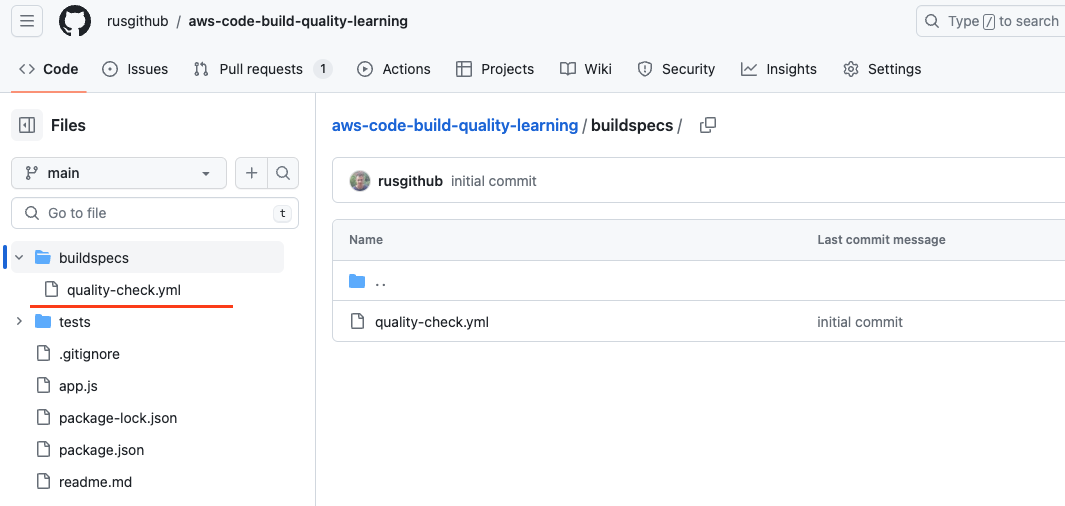Collapse the buildspecs folder chevron
The height and width of the screenshot is (506, 1065).
(20, 257)
